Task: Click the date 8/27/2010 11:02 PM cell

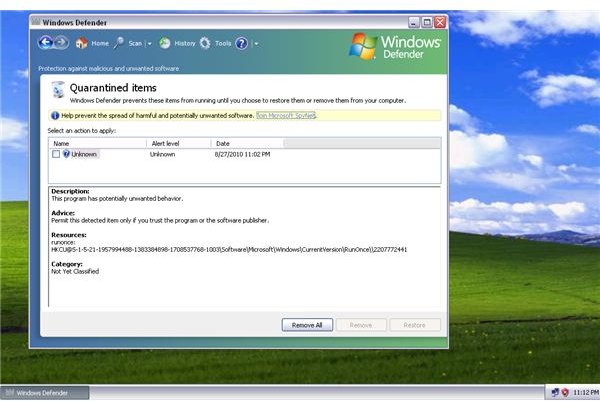Action: coord(242,154)
